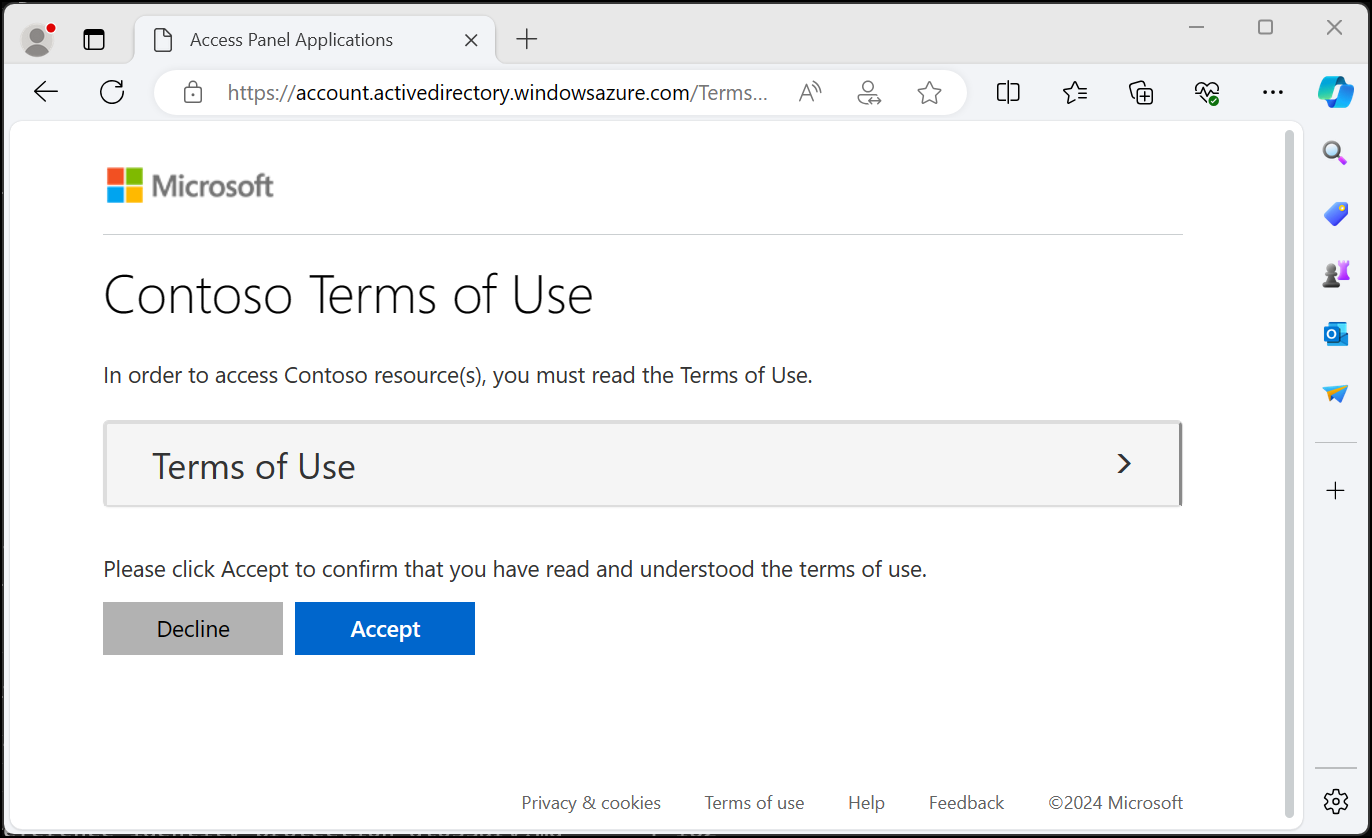Open the Privacy & cookies link

[x=591, y=802]
